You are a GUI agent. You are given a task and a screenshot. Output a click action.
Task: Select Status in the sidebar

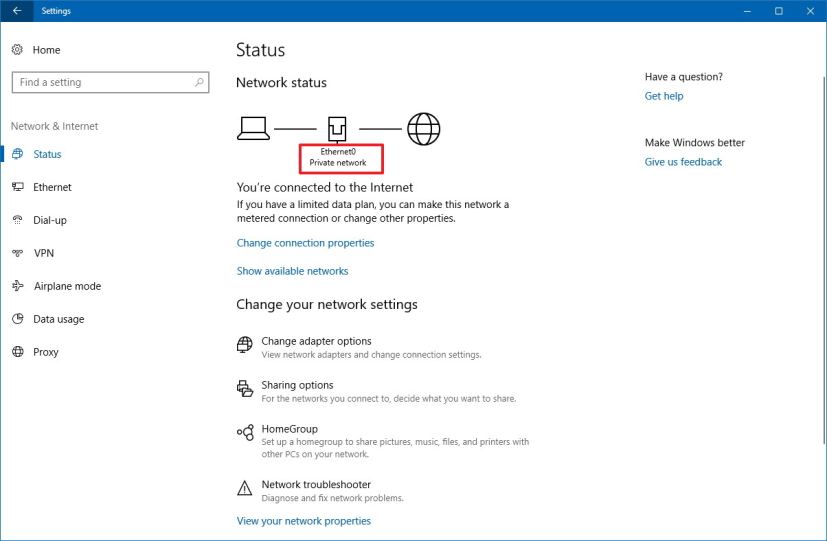[47, 154]
